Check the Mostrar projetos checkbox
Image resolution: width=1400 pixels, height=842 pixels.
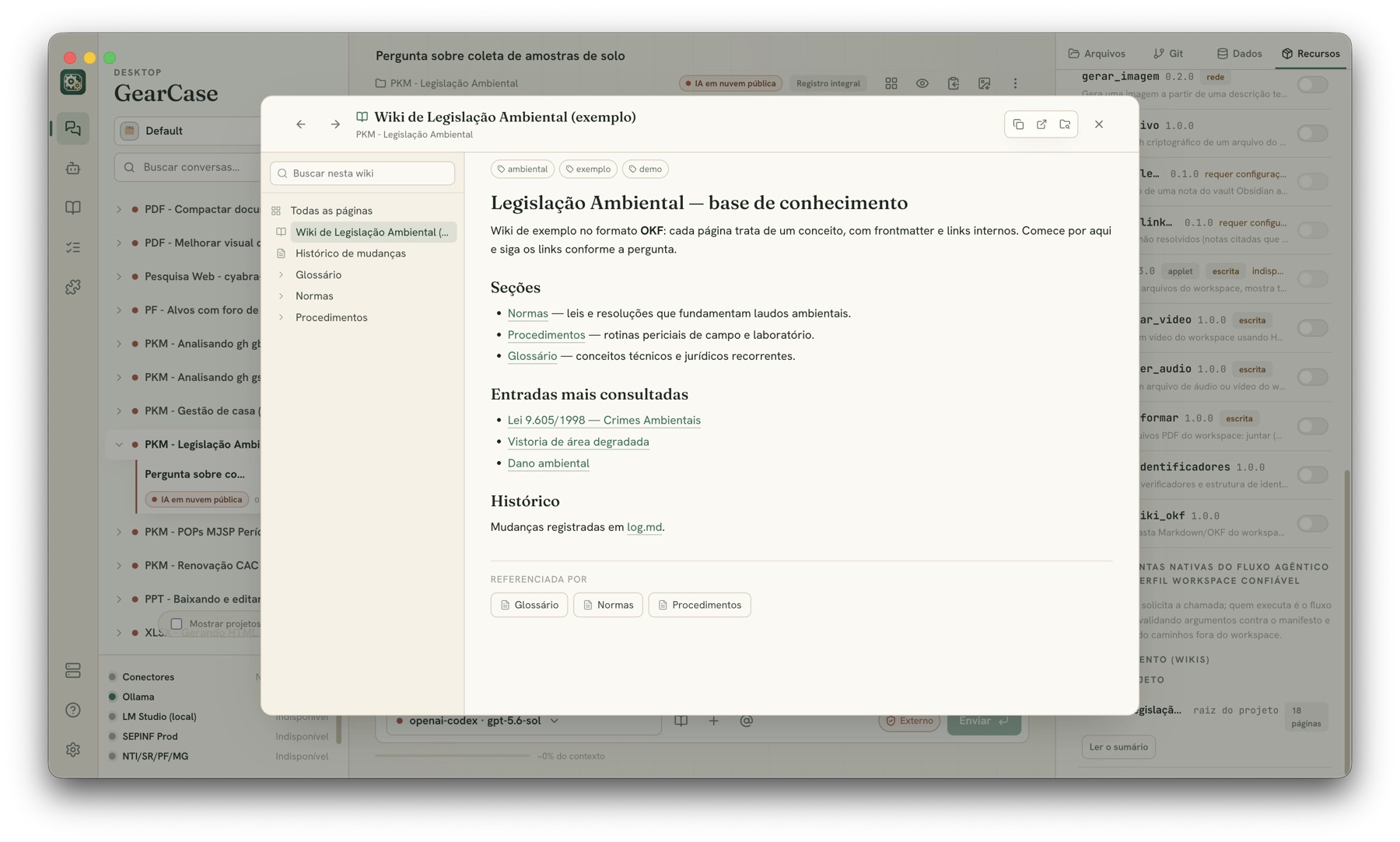177,624
